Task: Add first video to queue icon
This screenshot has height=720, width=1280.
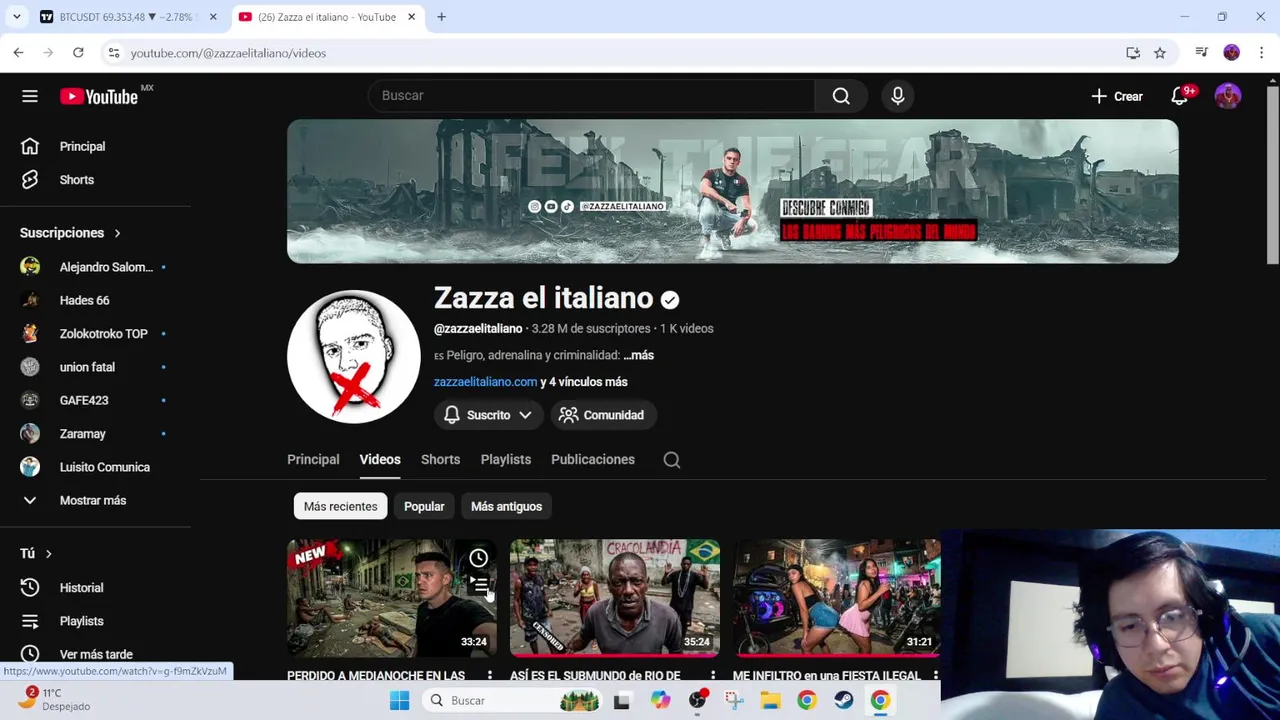Action: coord(479,587)
